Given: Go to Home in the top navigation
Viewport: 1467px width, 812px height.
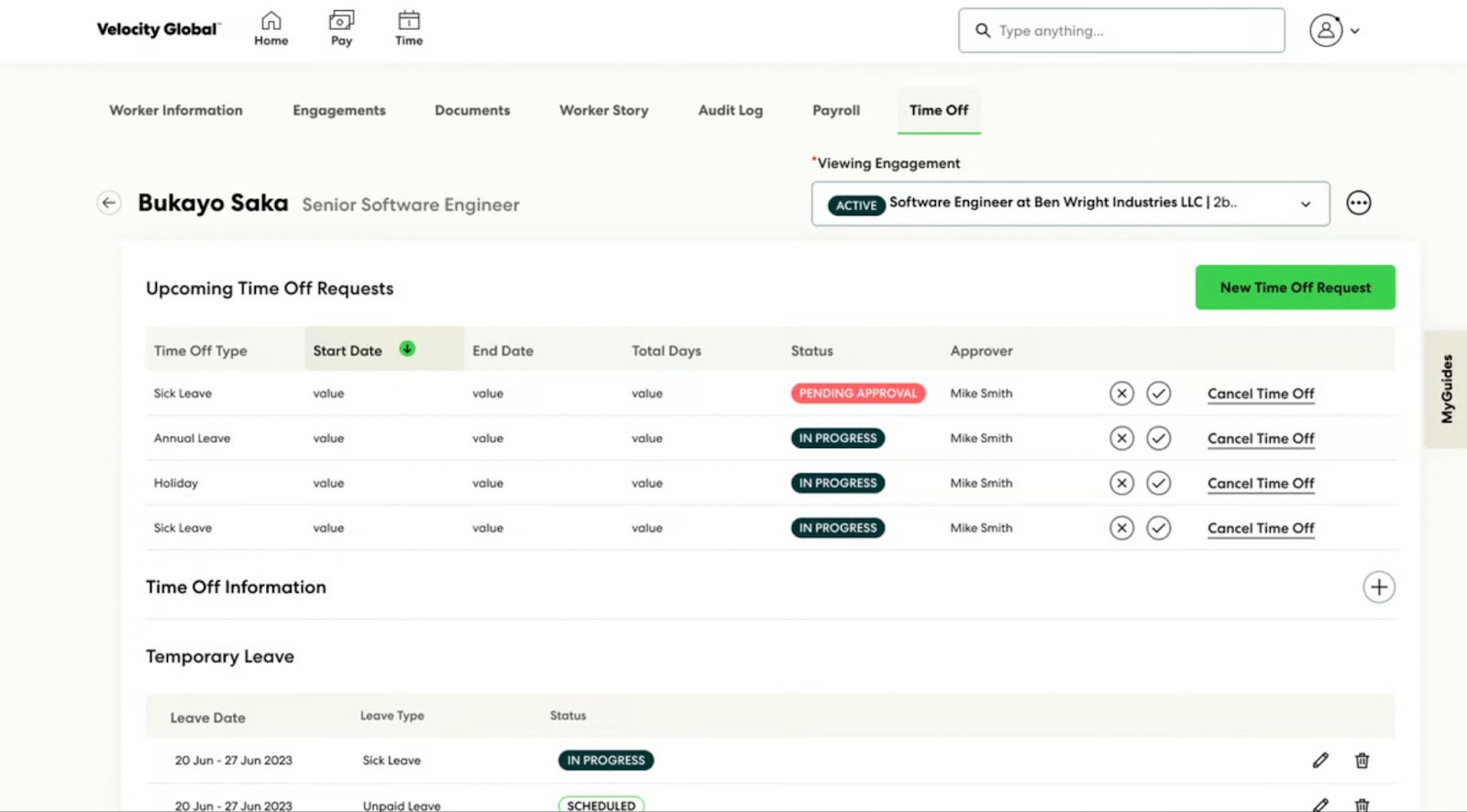Looking at the screenshot, I should point(271,28).
